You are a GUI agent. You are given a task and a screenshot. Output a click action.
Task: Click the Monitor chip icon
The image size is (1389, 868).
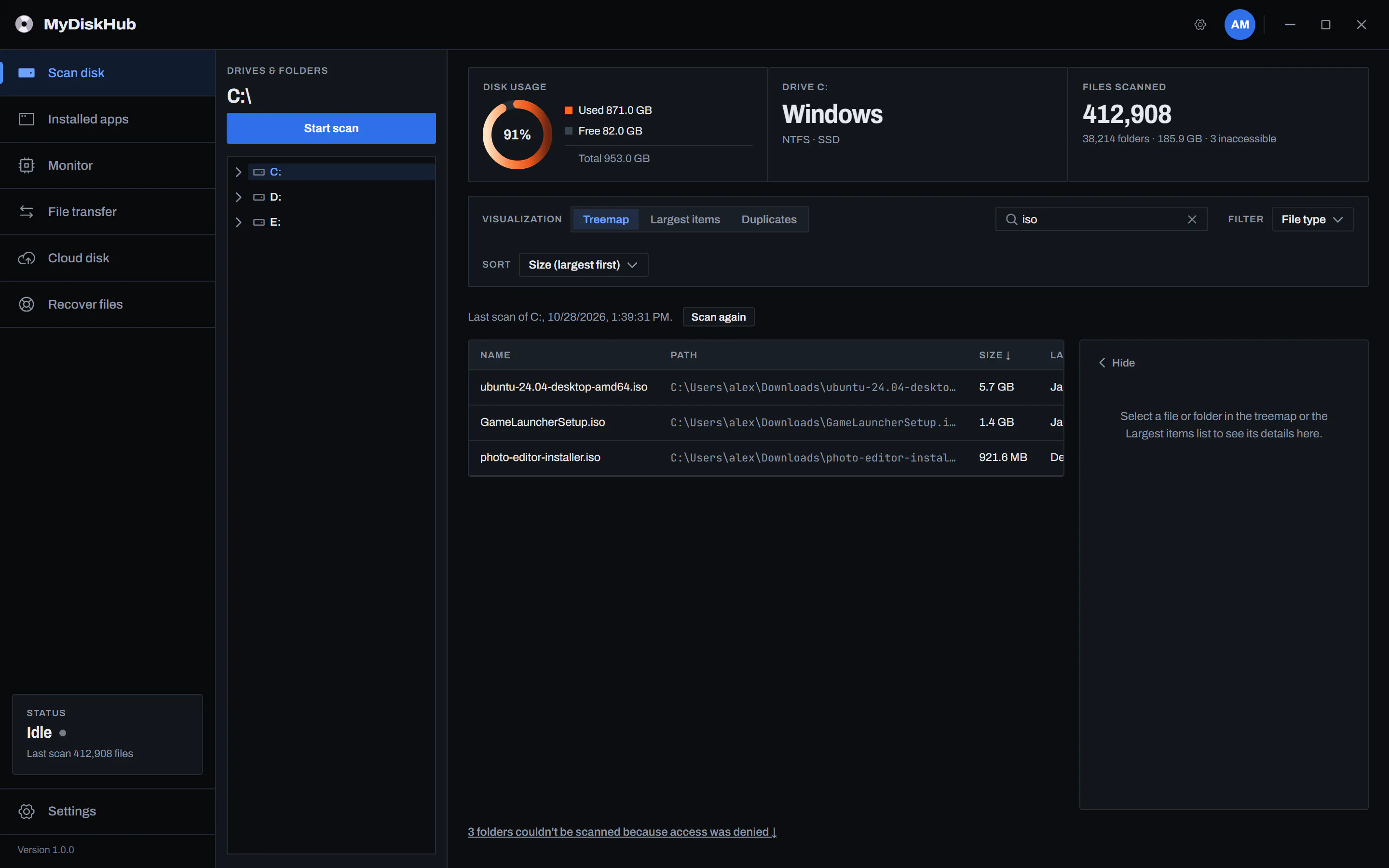(27, 165)
